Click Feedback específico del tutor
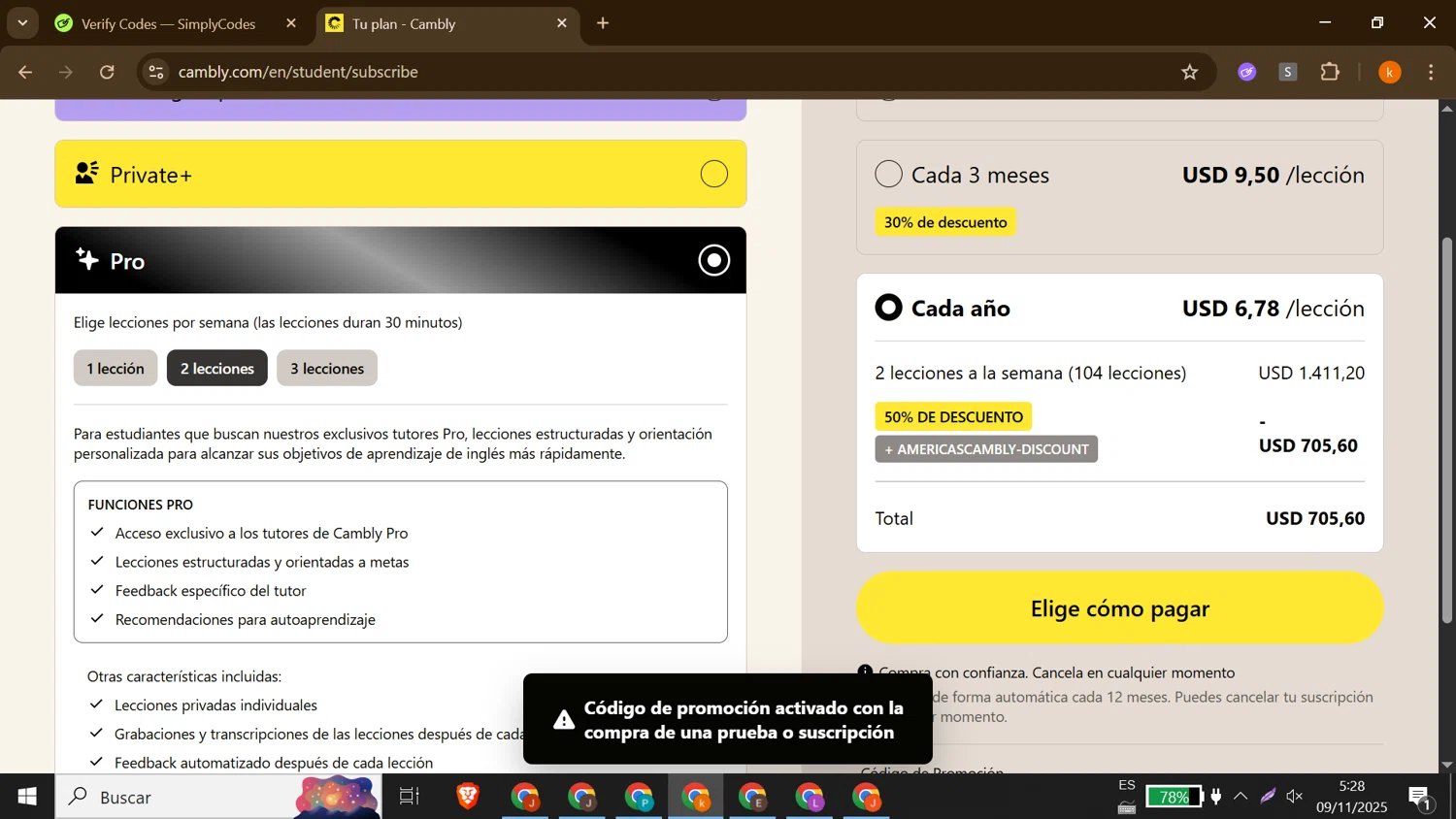1456x819 pixels. 211,590
